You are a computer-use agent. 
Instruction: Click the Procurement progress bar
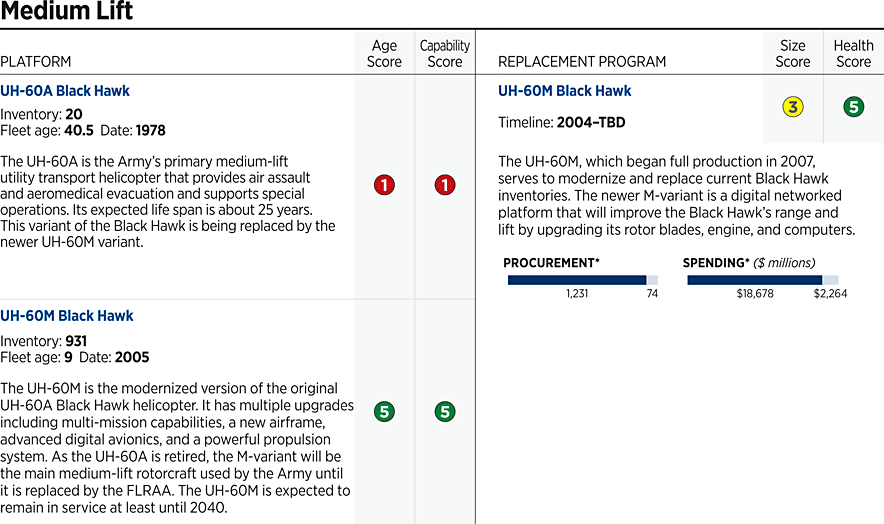(x=582, y=280)
